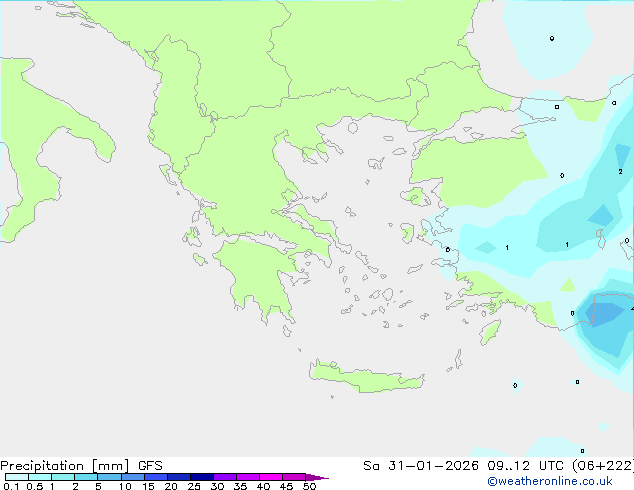
Task: Click the legend label '20'
Action: 171,486
